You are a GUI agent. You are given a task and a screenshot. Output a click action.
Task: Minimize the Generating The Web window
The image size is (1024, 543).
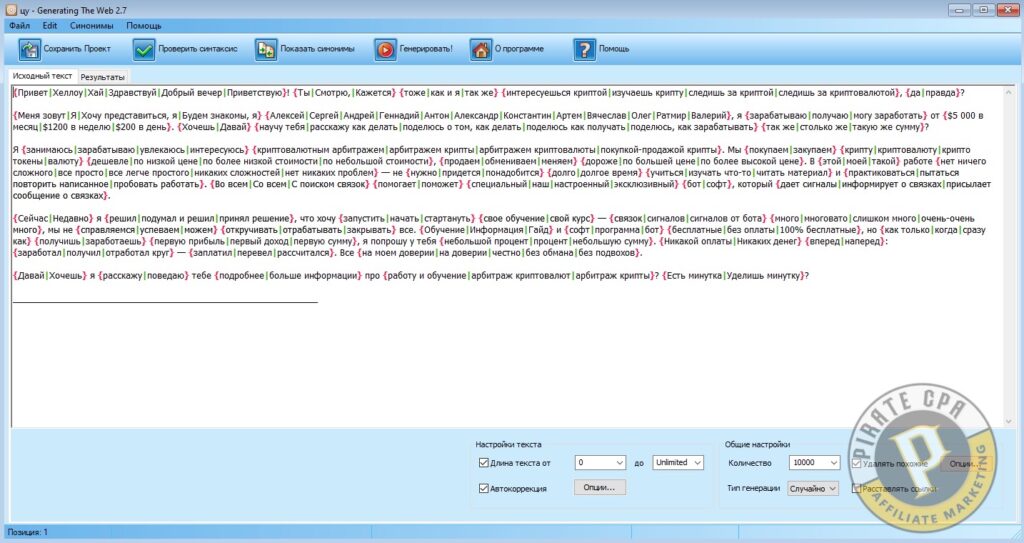pos(959,10)
